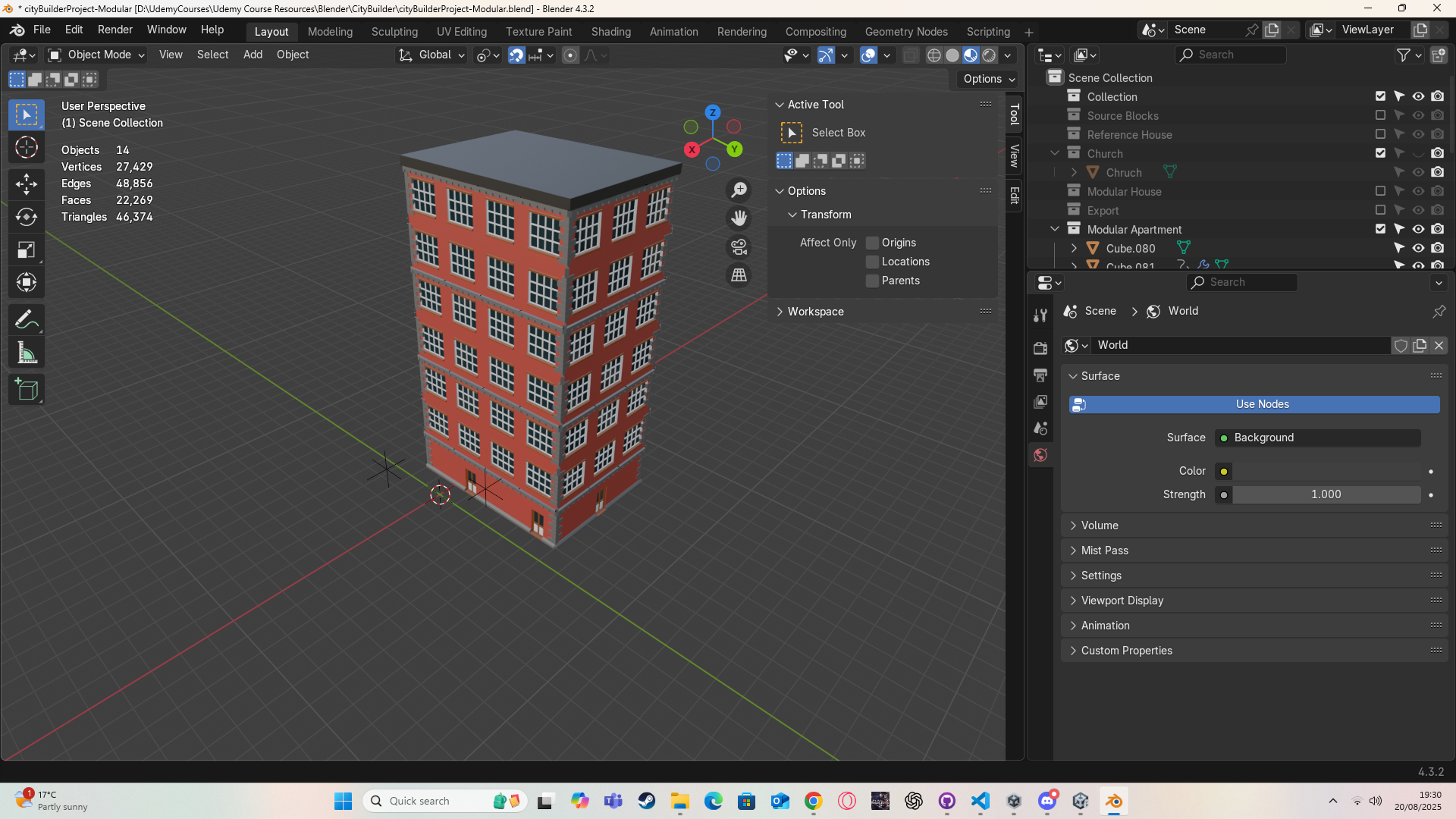Image resolution: width=1456 pixels, height=819 pixels.
Task: Open the Tool properties tab icon
Action: tap(1040, 315)
